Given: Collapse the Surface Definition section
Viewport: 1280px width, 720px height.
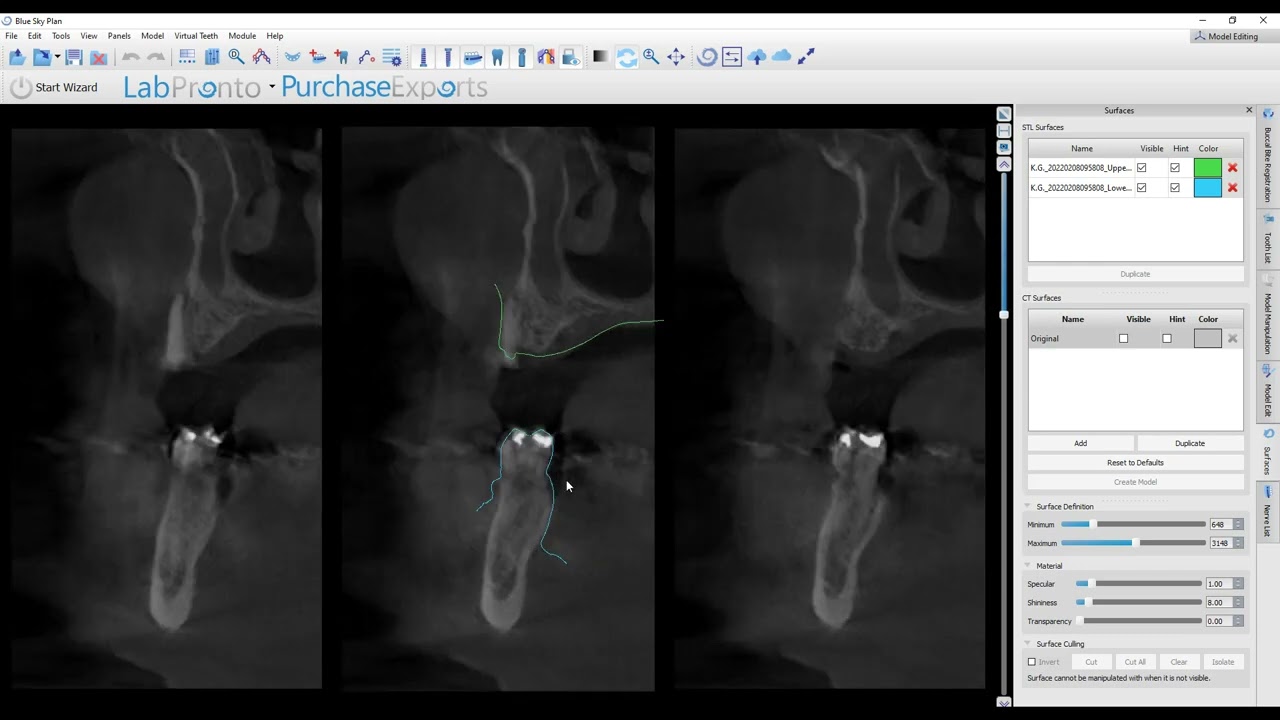Looking at the screenshot, I should (1029, 507).
